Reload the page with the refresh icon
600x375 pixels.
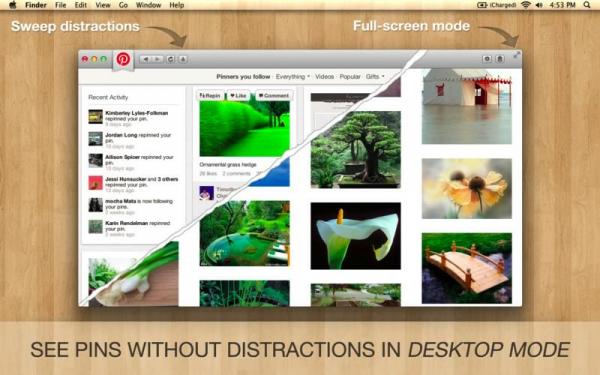click(171, 59)
